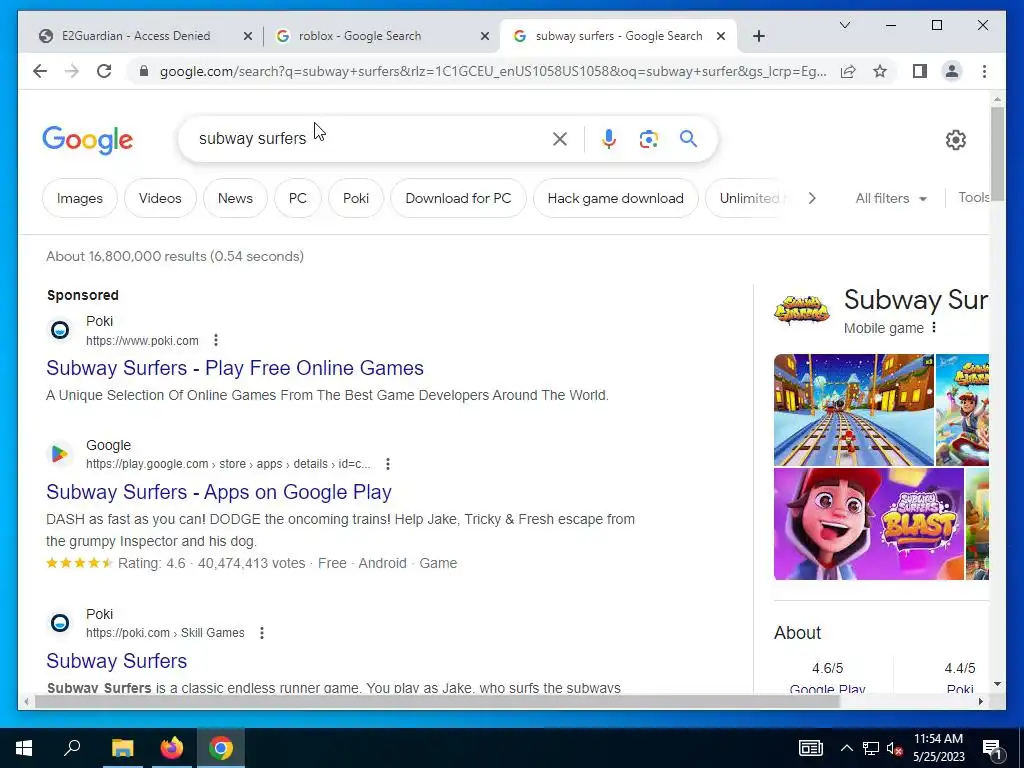Click the vertical page scrollbar thumb
The height and width of the screenshot is (768, 1024).
point(997,154)
